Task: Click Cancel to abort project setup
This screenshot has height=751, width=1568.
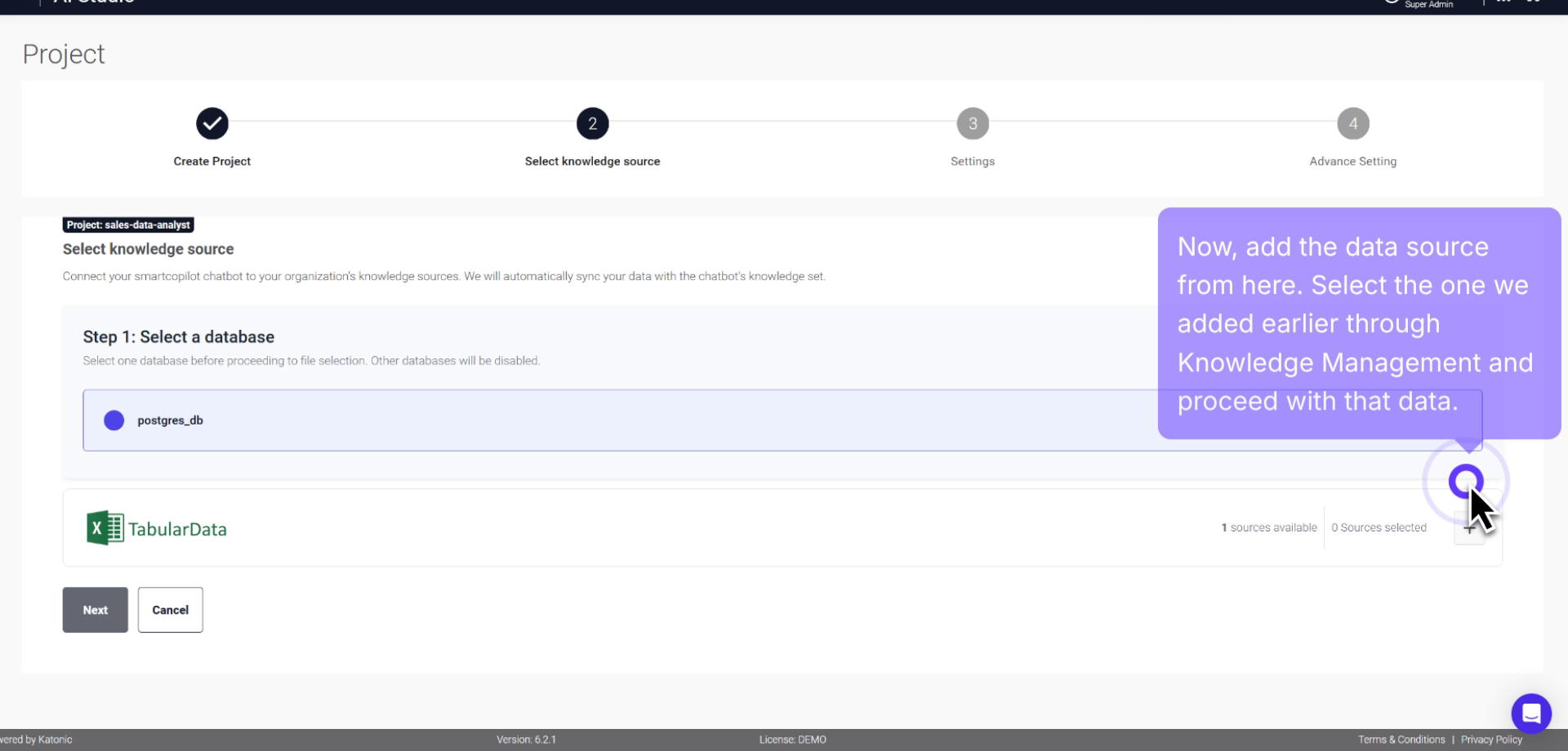Action: pyautogui.click(x=169, y=610)
